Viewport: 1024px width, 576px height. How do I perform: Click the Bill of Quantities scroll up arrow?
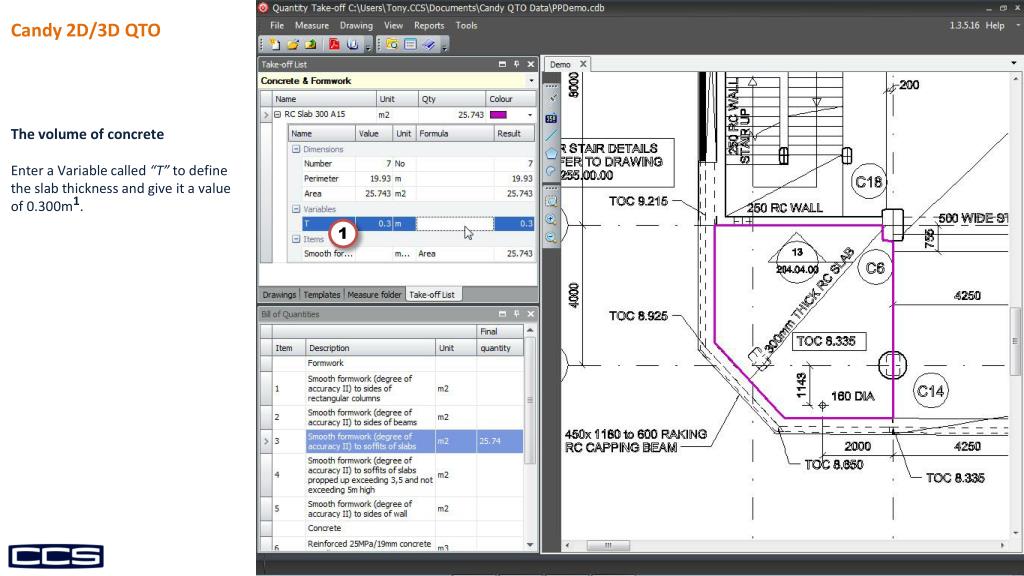click(x=530, y=330)
